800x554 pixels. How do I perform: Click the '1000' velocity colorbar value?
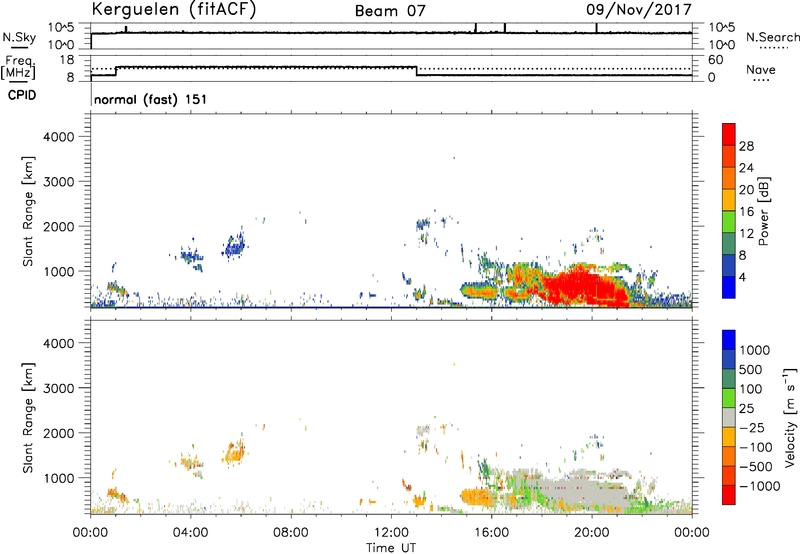(x=755, y=350)
